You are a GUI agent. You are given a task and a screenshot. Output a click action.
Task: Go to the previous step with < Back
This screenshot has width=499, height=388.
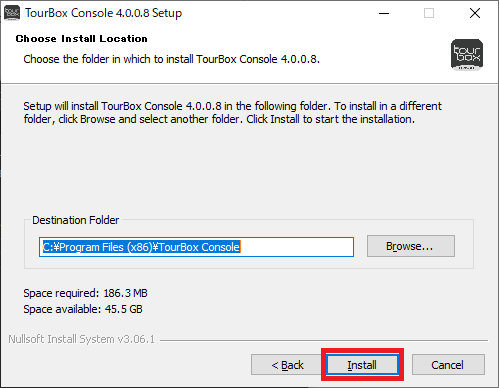(287, 365)
